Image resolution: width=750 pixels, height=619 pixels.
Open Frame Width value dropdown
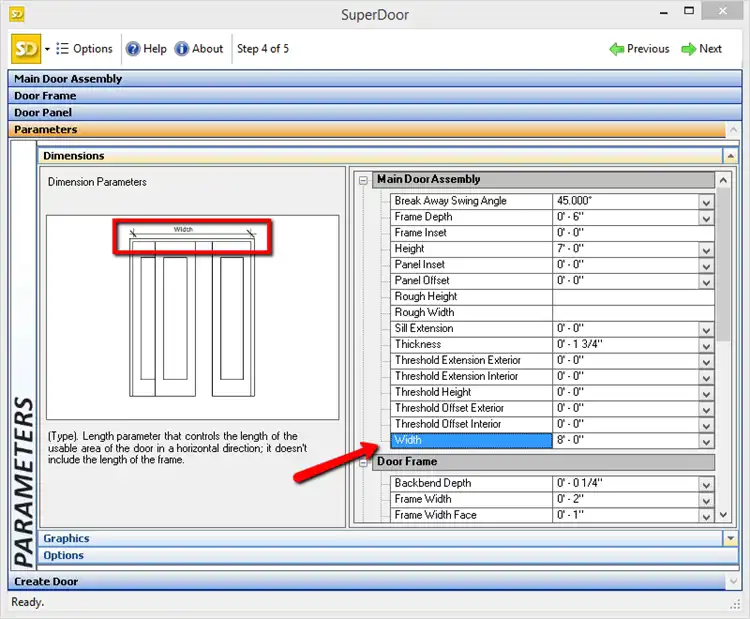[706, 500]
